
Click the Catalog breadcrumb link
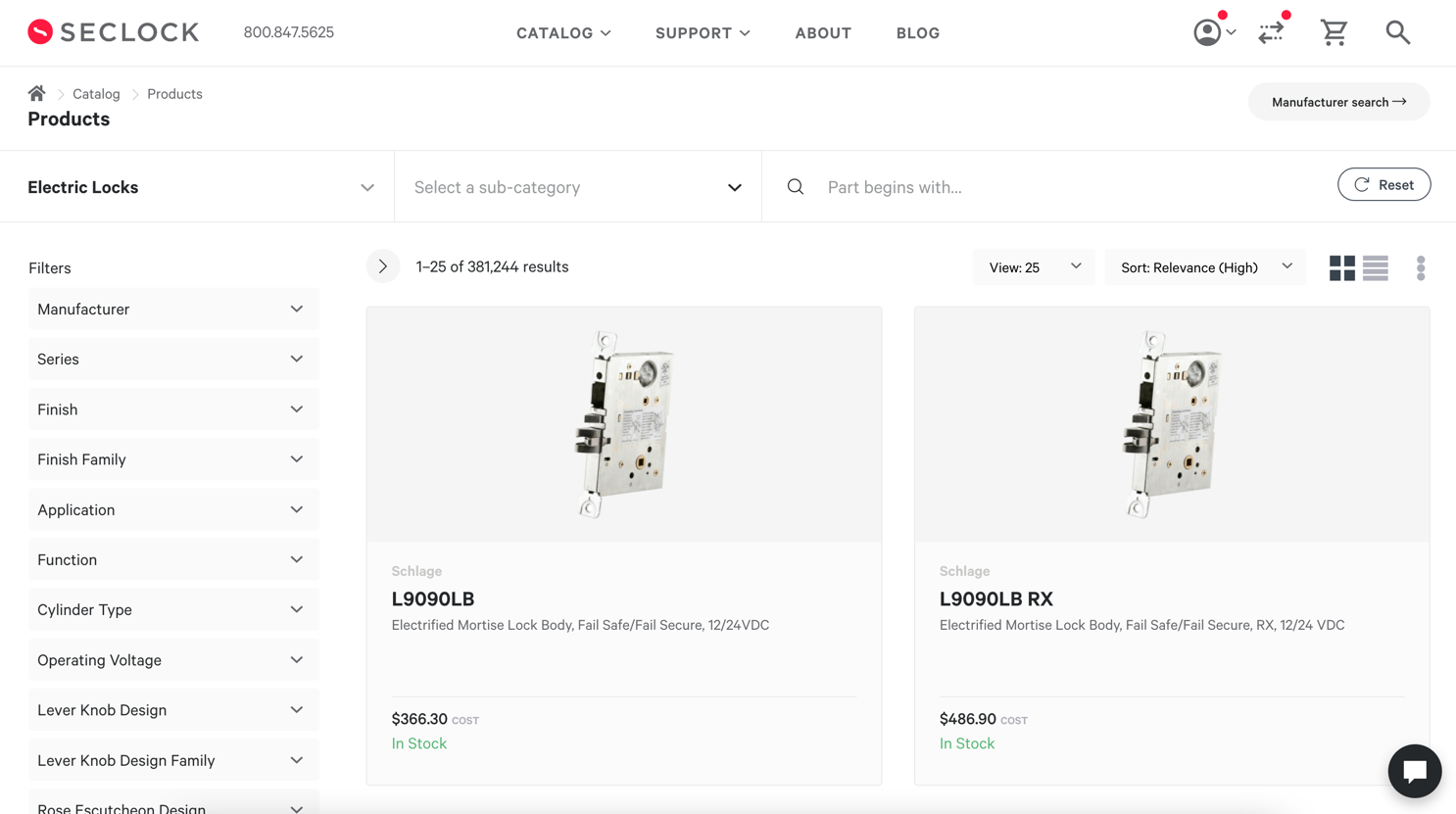click(96, 94)
